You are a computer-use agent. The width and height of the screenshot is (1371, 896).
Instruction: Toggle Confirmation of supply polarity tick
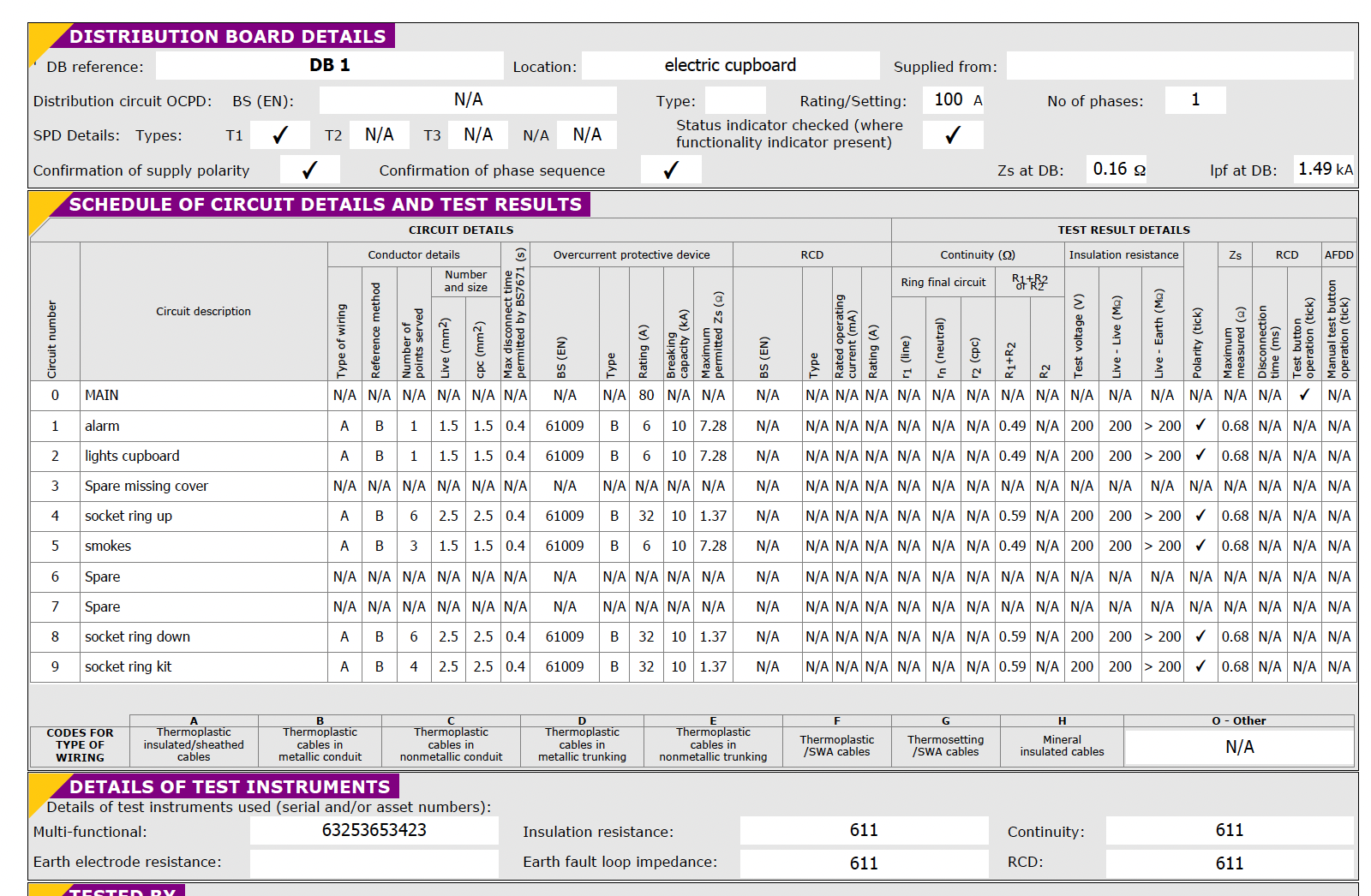(x=309, y=170)
